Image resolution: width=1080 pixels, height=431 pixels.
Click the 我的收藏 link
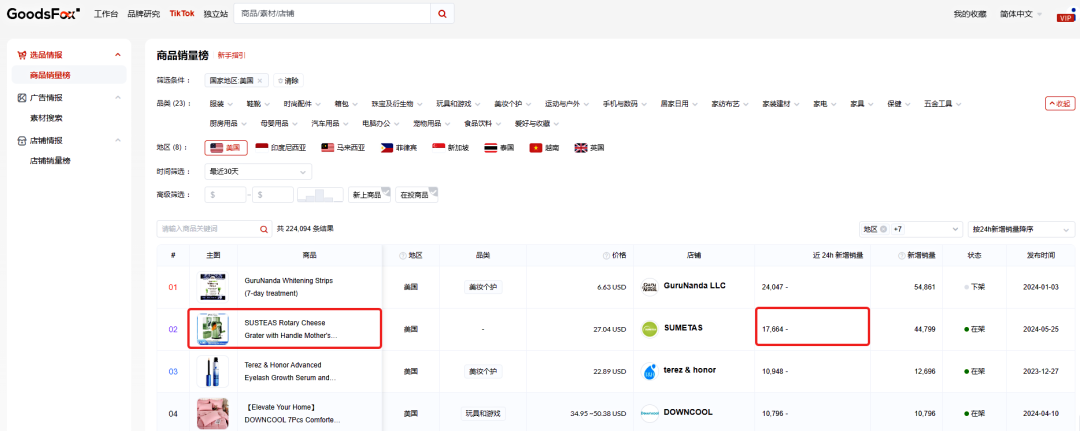click(970, 14)
